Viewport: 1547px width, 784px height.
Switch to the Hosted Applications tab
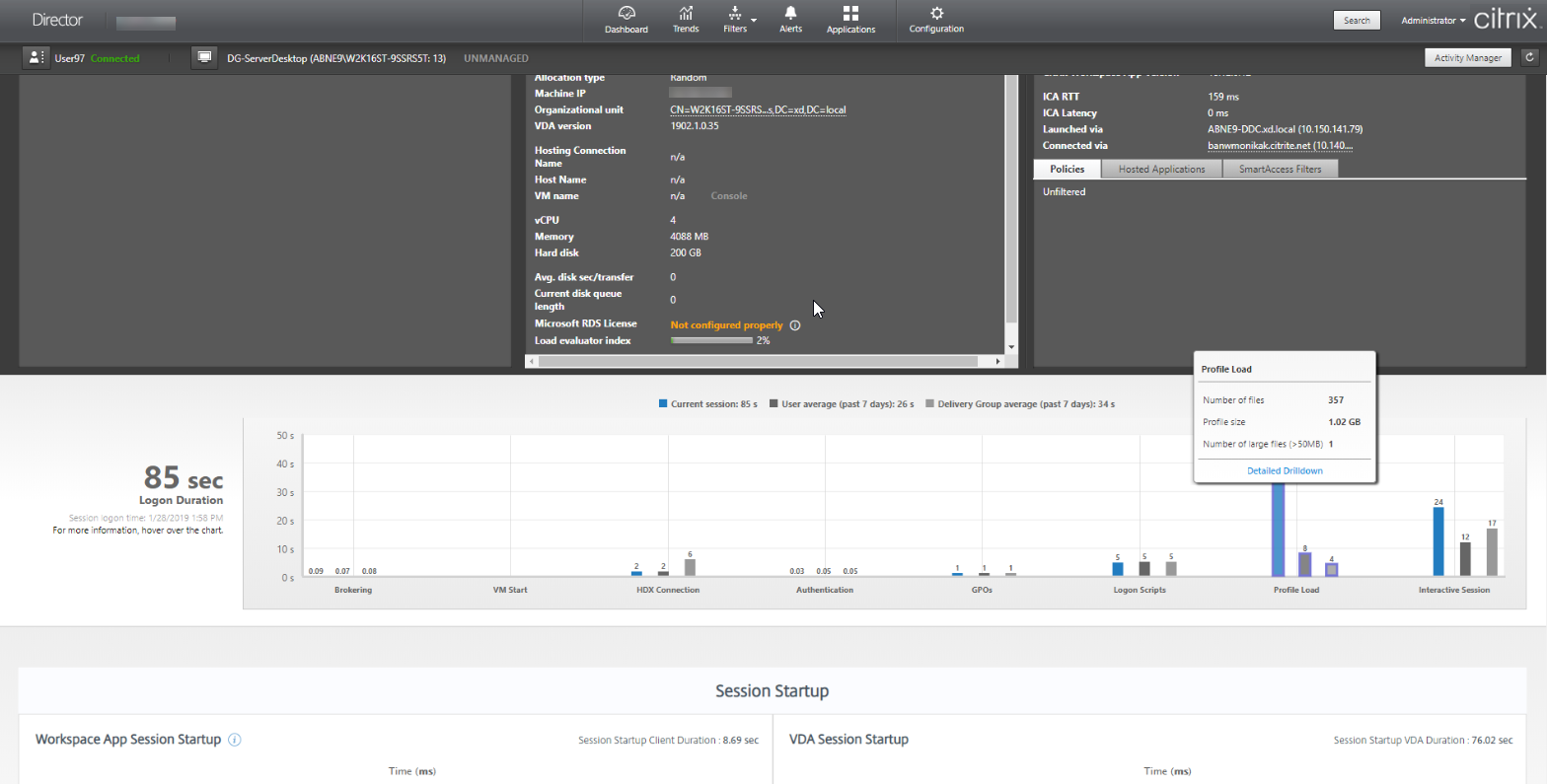click(1161, 170)
